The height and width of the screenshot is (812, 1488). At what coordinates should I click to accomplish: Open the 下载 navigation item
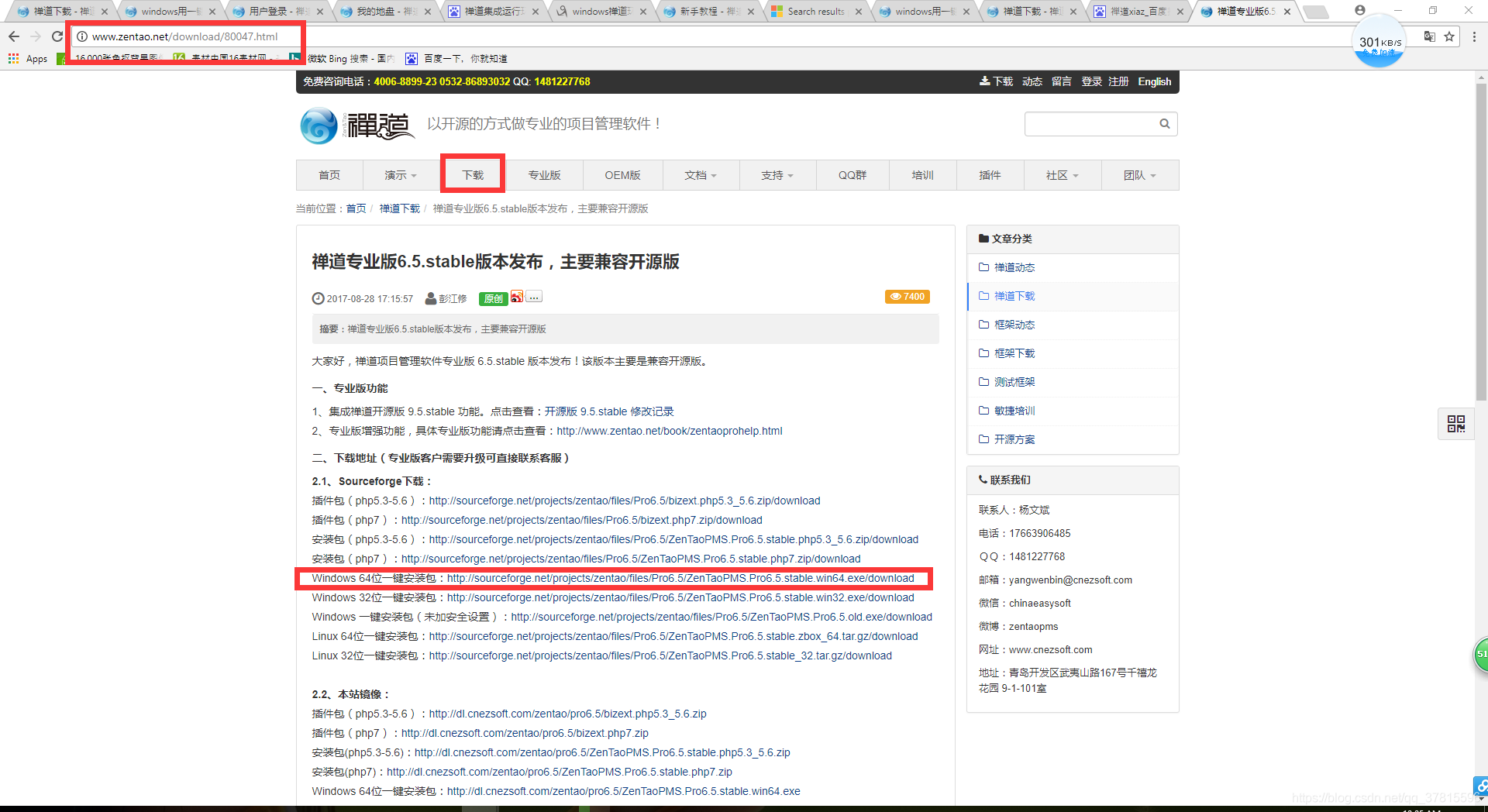click(473, 175)
